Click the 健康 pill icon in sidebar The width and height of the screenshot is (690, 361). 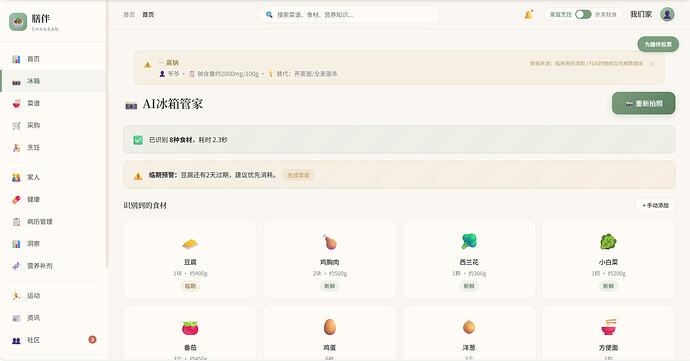pos(16,199)
